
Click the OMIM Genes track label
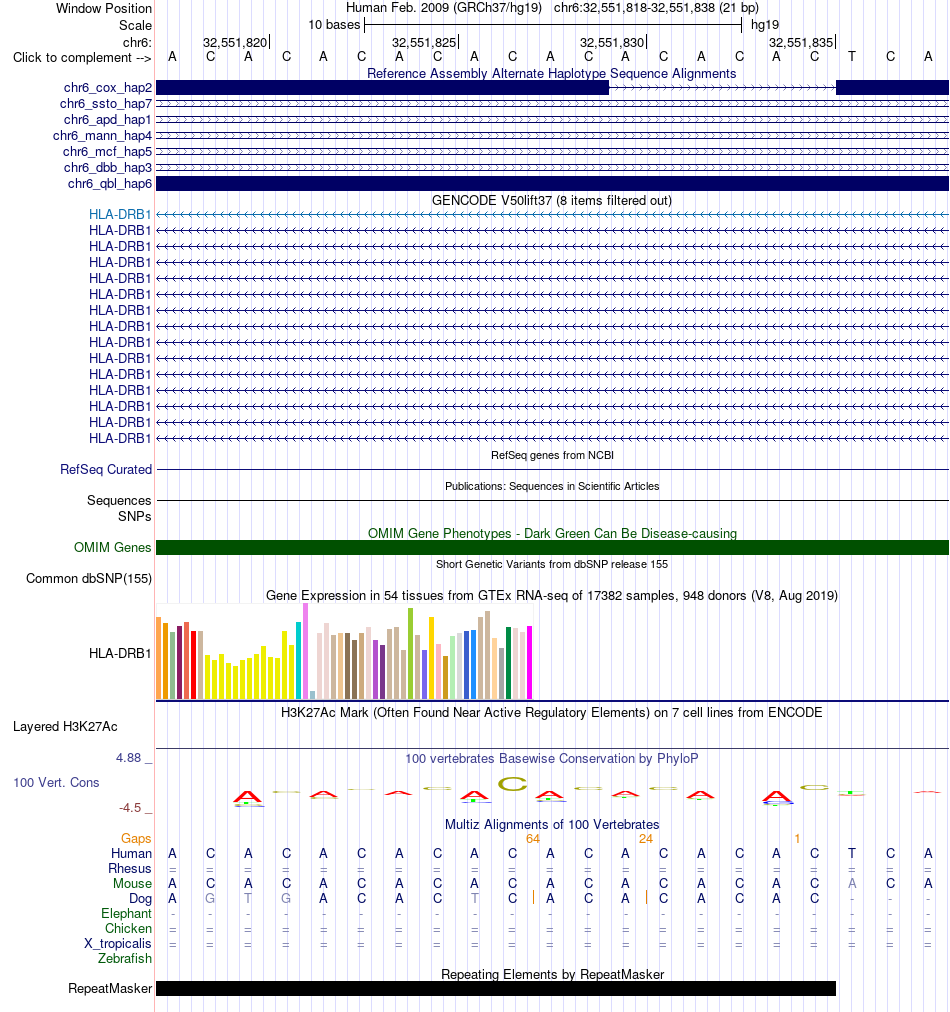coord(112,547)
